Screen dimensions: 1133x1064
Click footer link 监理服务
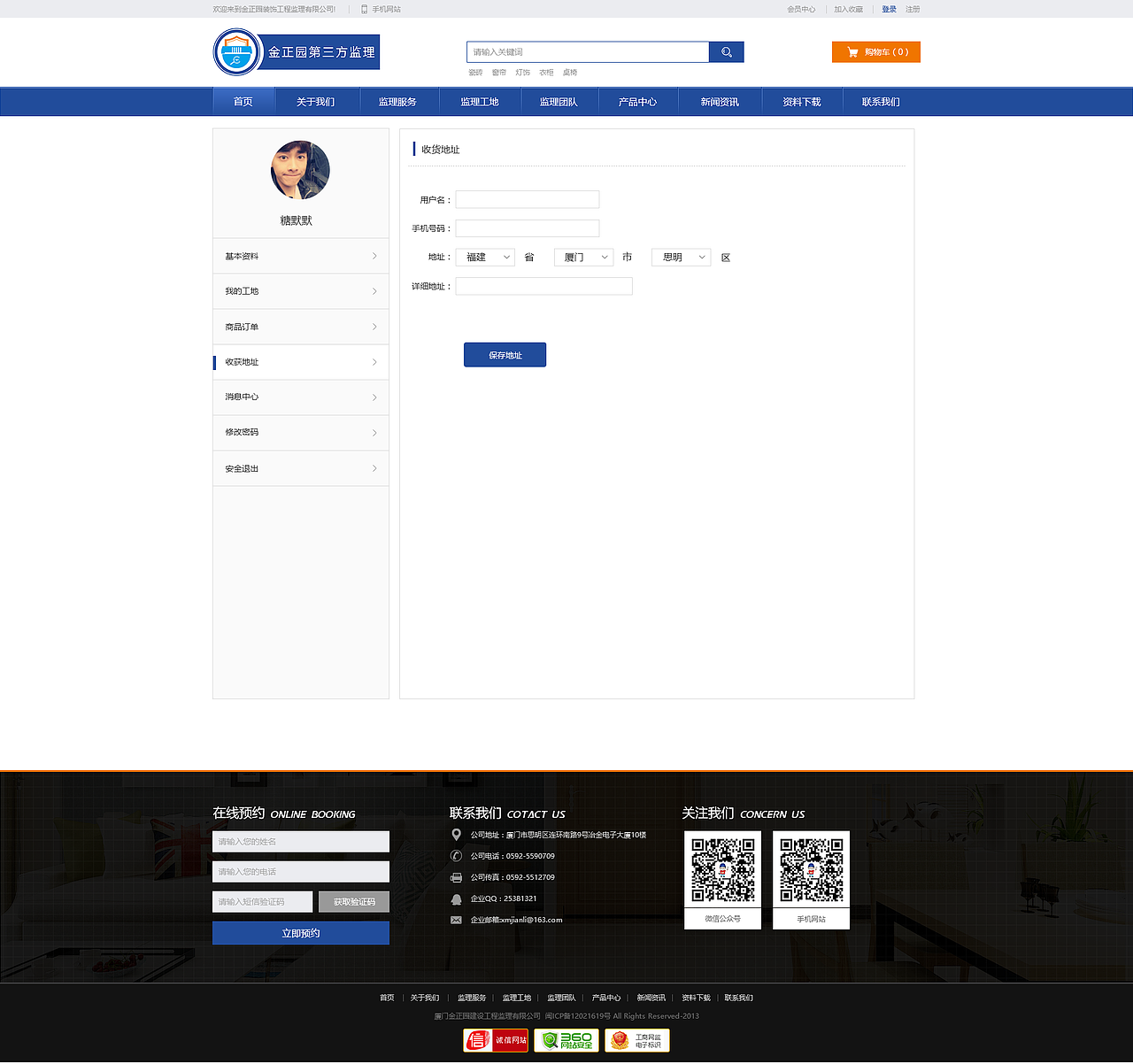[x=472, y=998]
